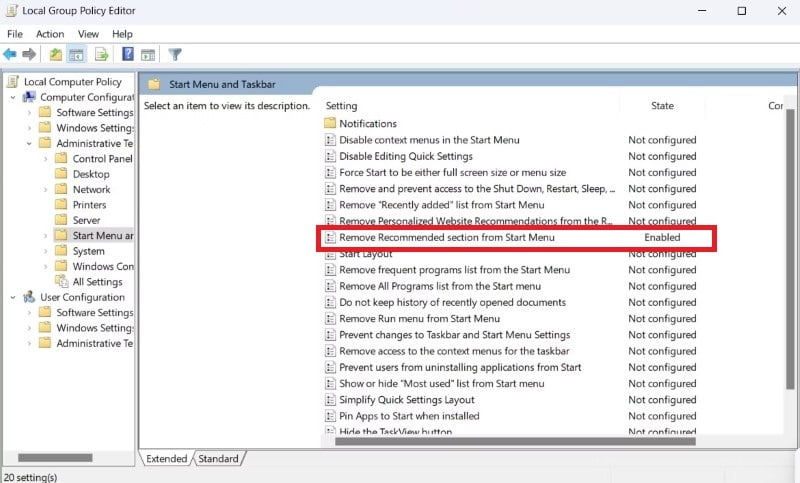800x483 pixels.
Task: Collapse the Computer Configuration node
Action: pos(13,97)
